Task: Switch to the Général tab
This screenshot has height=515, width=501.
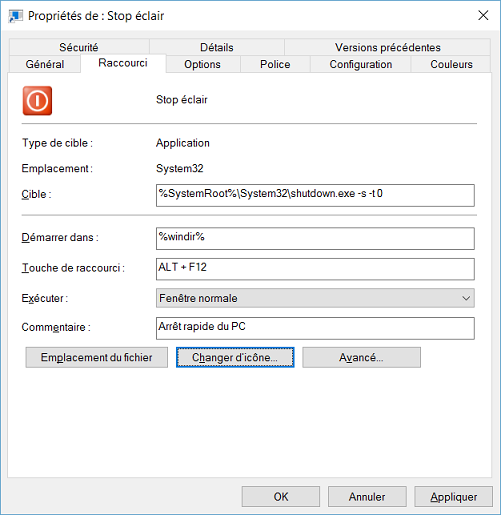Action: [45, 64]
